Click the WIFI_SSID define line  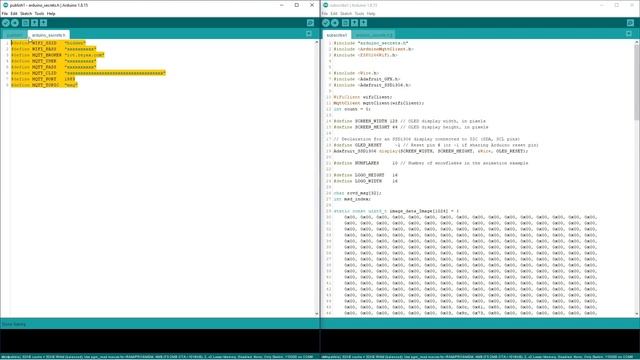tap(48, 43)
